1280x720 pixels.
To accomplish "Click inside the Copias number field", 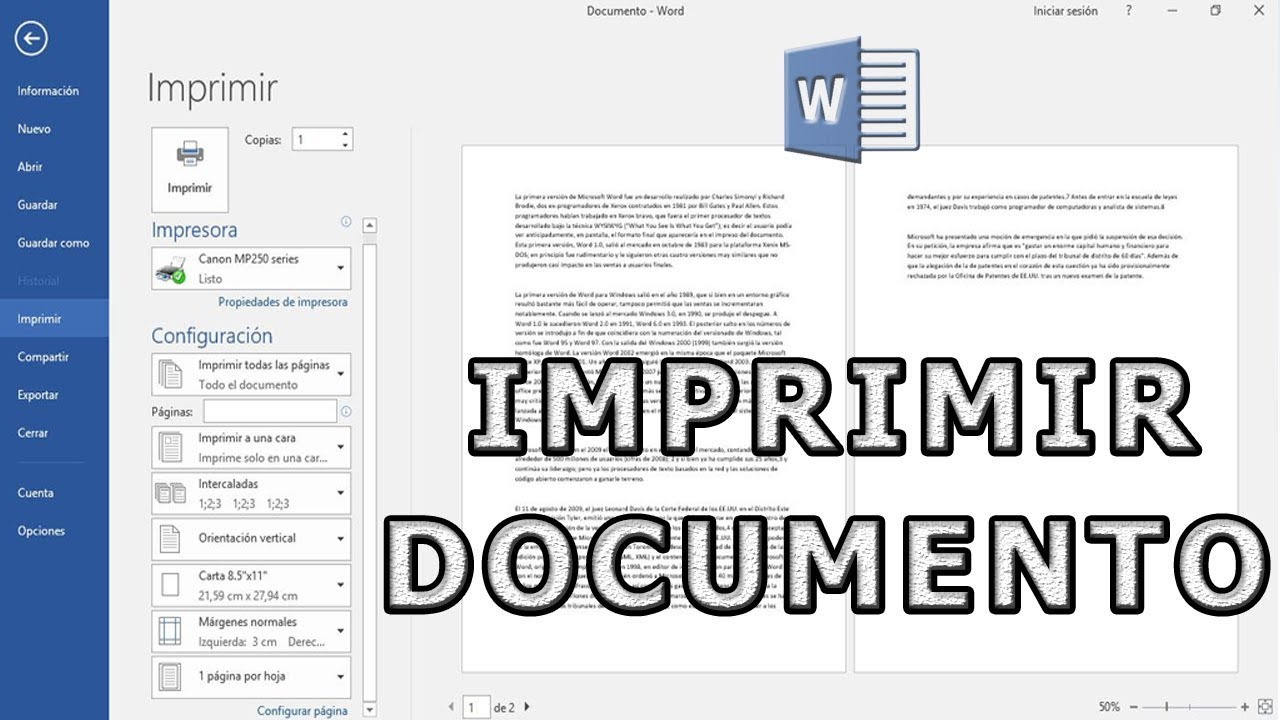I will pyautogui.click(x=315, y=140).
